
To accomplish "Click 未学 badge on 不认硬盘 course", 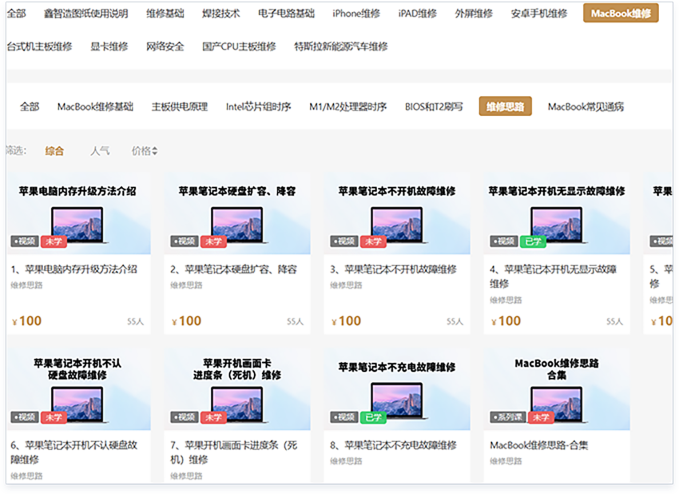I will pyautogui.click(x=54, y=417).
